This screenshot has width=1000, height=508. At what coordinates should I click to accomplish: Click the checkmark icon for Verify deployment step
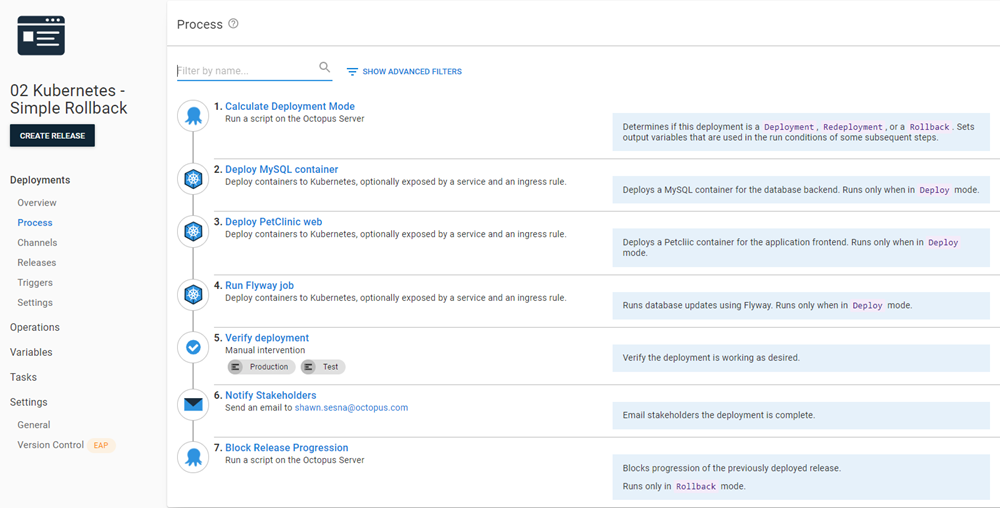click(x=193, y=347)
